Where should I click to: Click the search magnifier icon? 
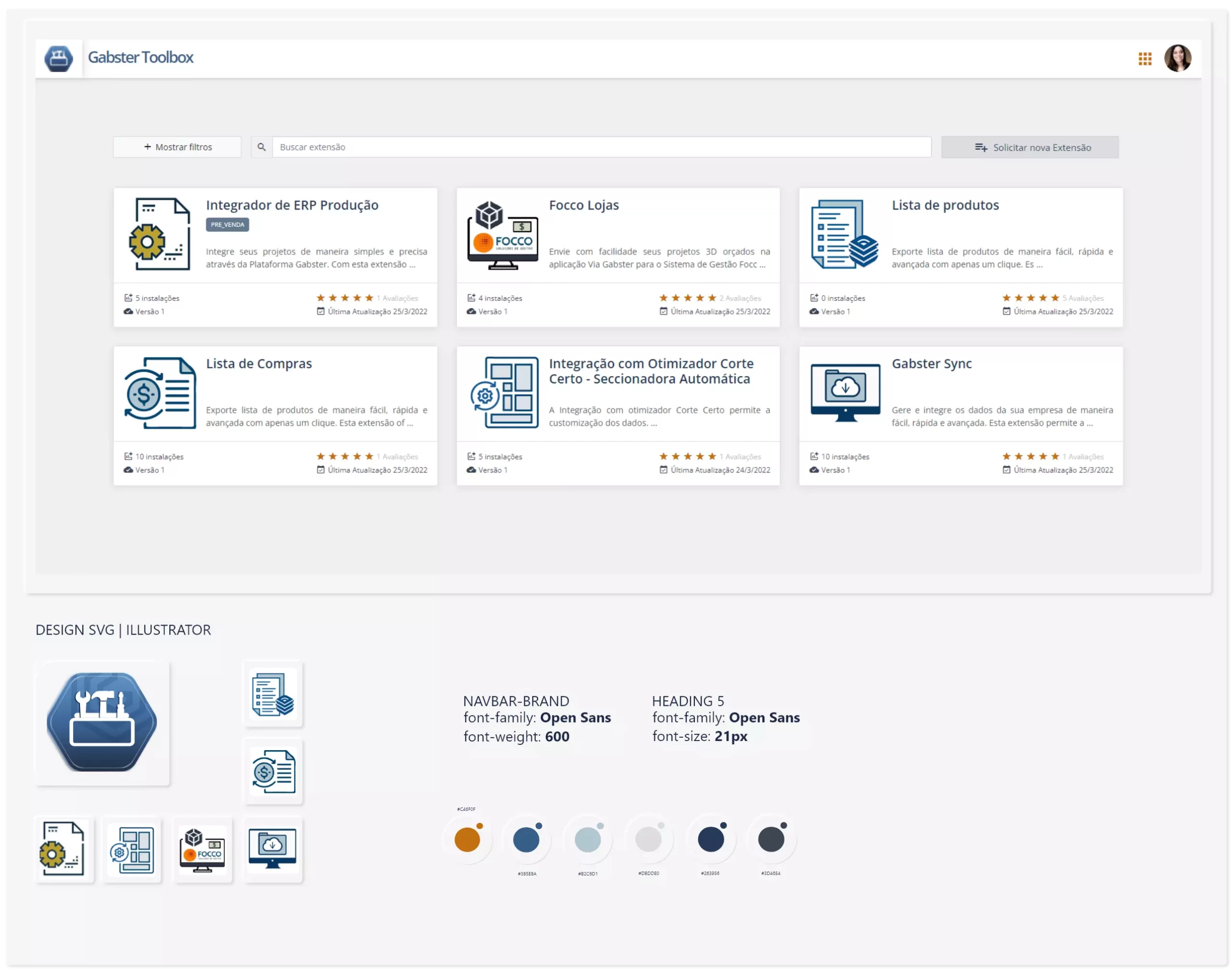261,147
